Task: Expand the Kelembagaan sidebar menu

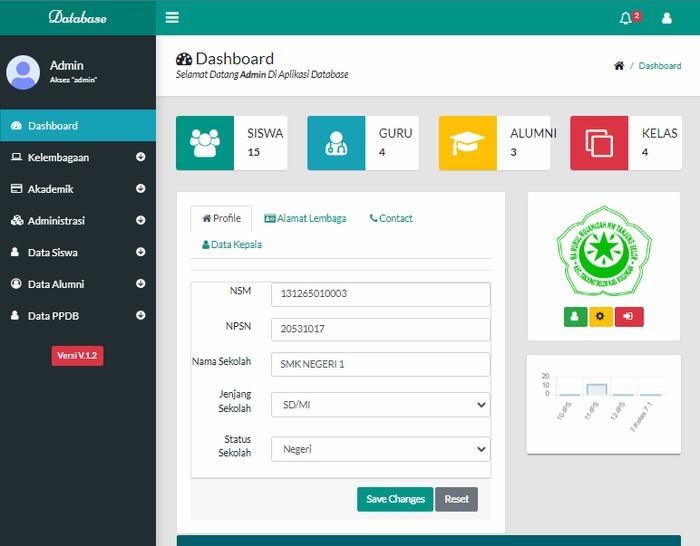Action: (78, 157)
